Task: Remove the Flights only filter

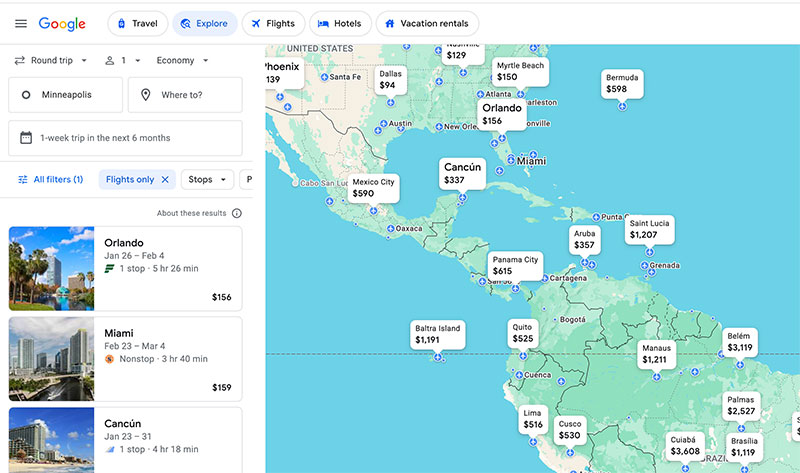Action: coord(165,180)
